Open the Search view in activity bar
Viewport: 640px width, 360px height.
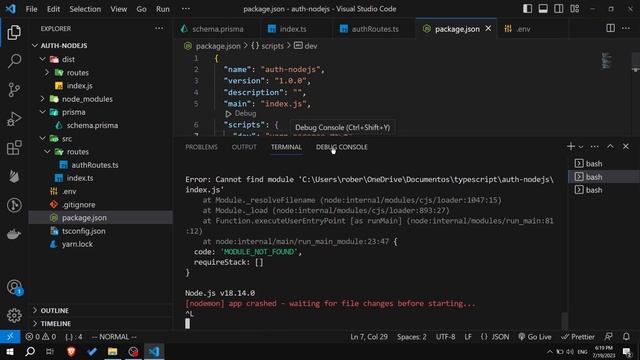(x=14, y=61)
